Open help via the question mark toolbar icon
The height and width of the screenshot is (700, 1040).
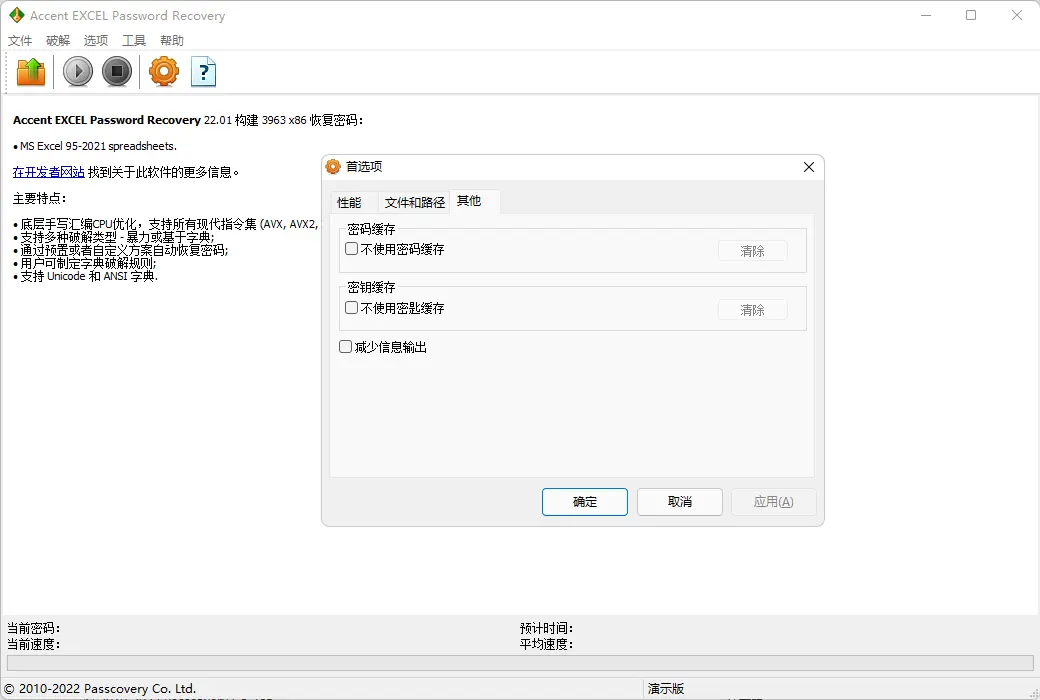[204, 72]
